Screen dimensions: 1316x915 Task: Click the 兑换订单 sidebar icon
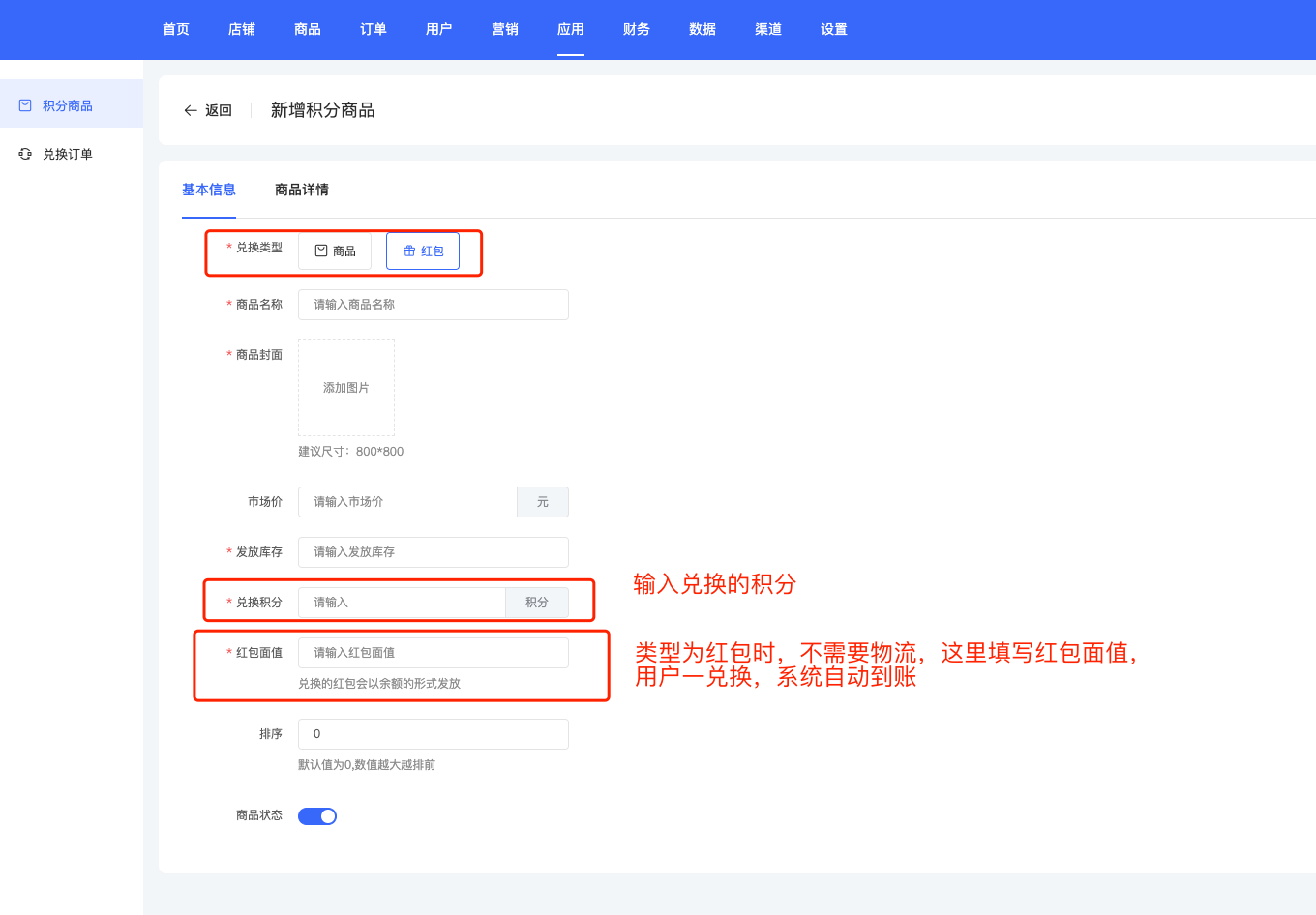(25, 154)
